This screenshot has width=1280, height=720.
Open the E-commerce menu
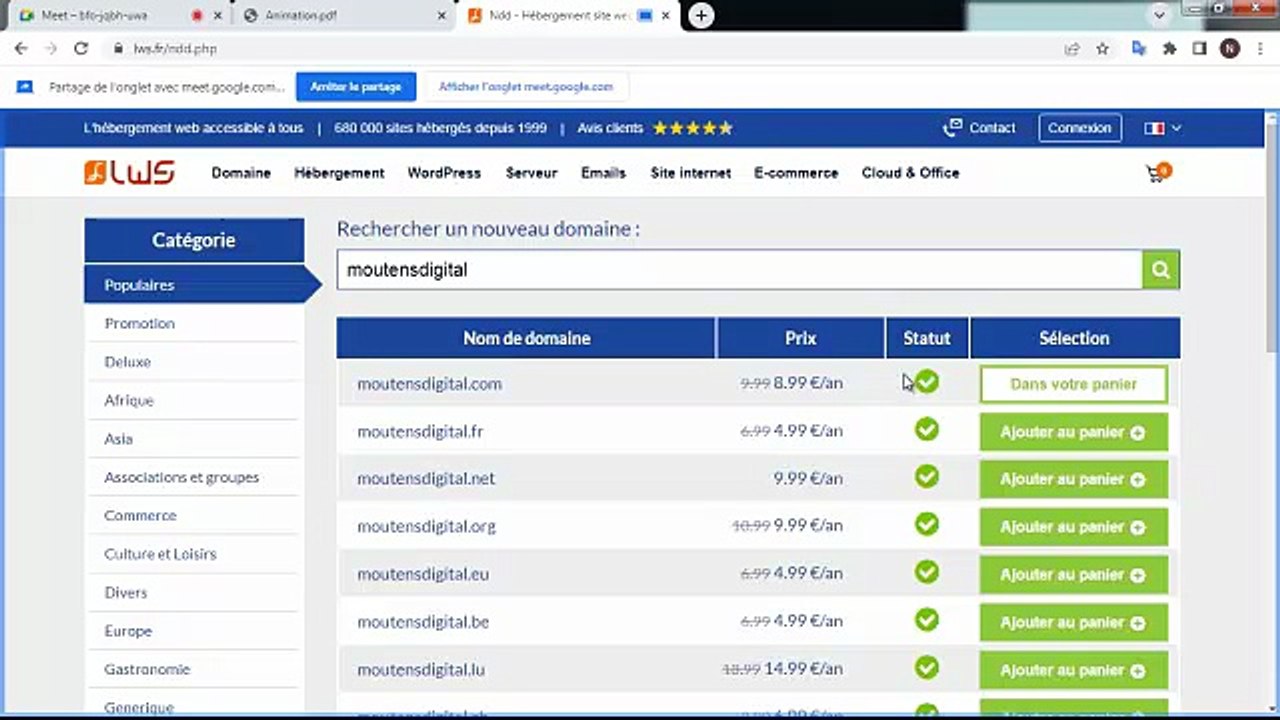point(796,173)
